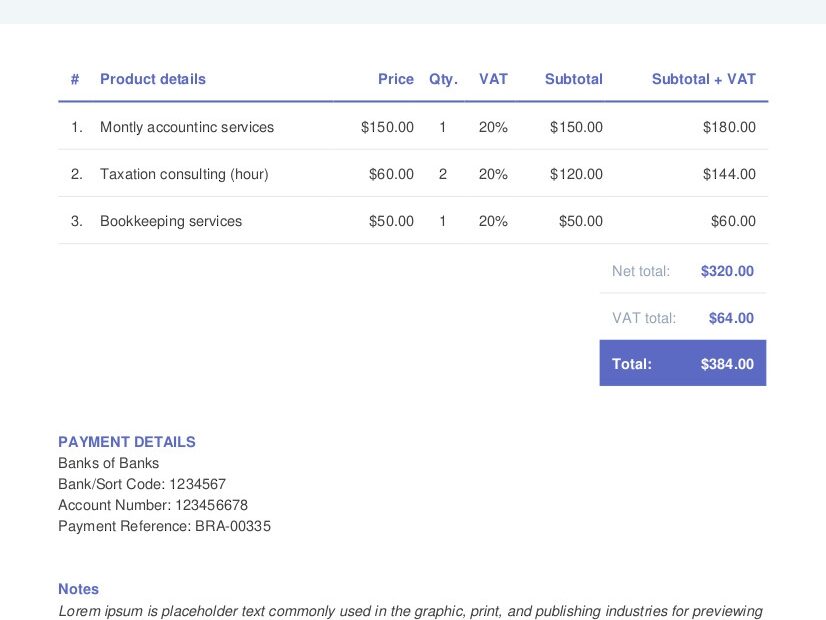Click the Qty. column header
826x620 pixels.
click(443, 79)
